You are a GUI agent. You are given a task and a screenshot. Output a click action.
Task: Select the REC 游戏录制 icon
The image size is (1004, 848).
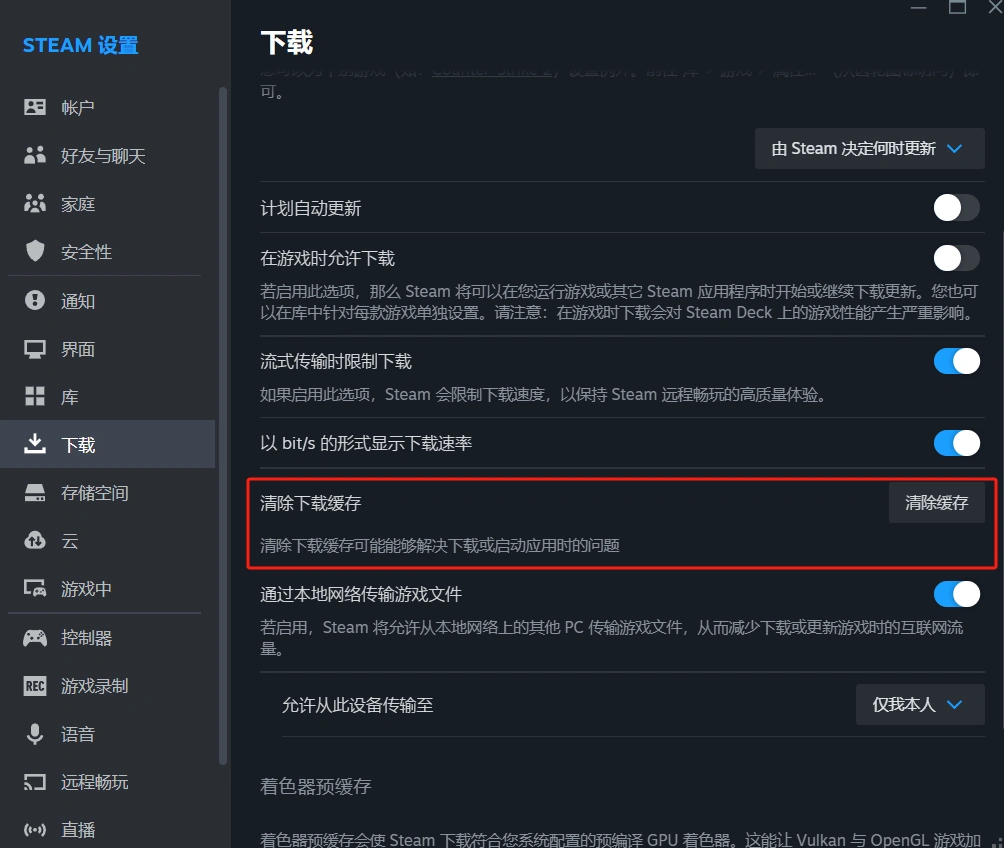[33, 686]
